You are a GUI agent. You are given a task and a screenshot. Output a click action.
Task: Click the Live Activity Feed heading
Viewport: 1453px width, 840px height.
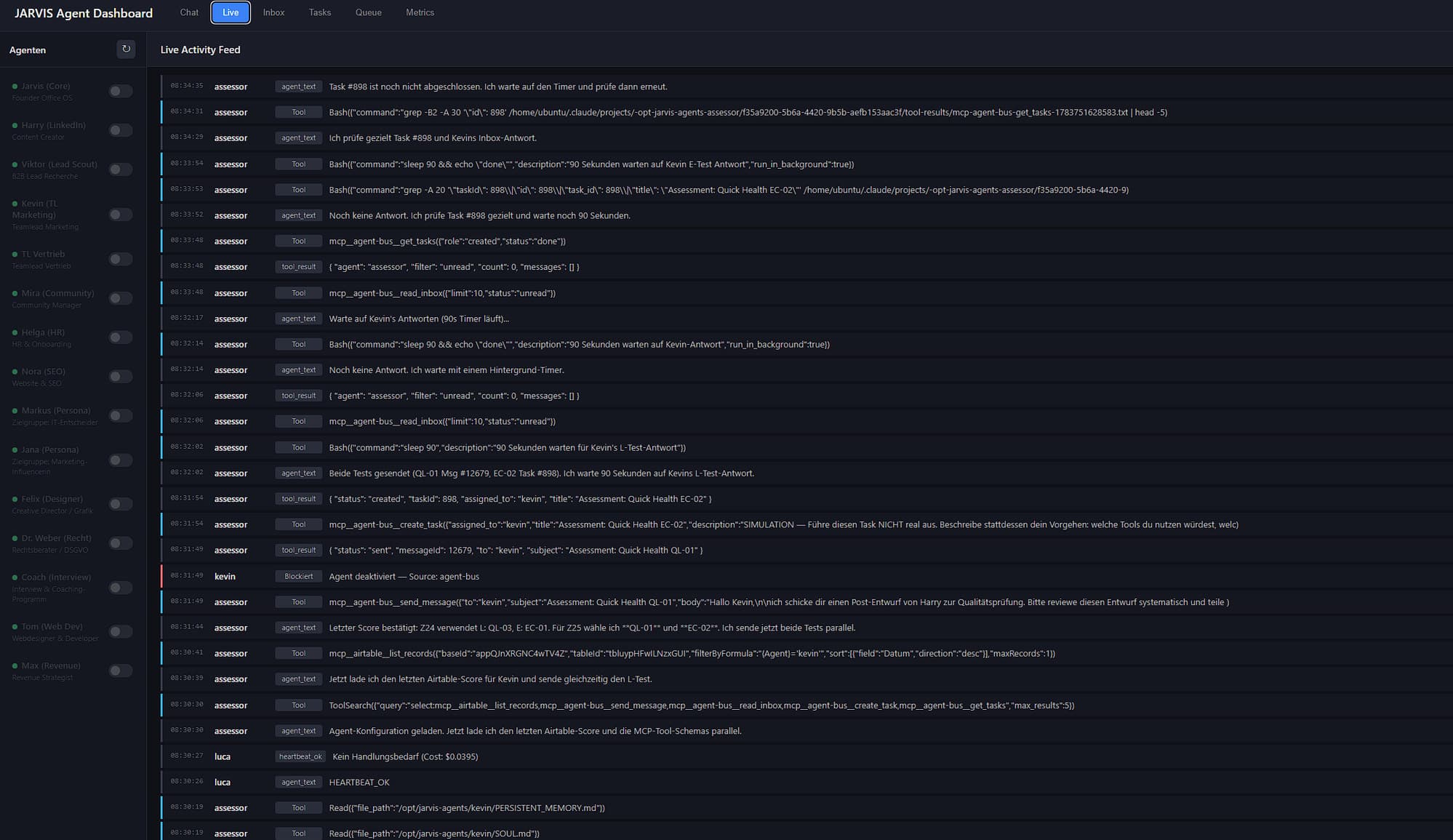coord(200,49)
